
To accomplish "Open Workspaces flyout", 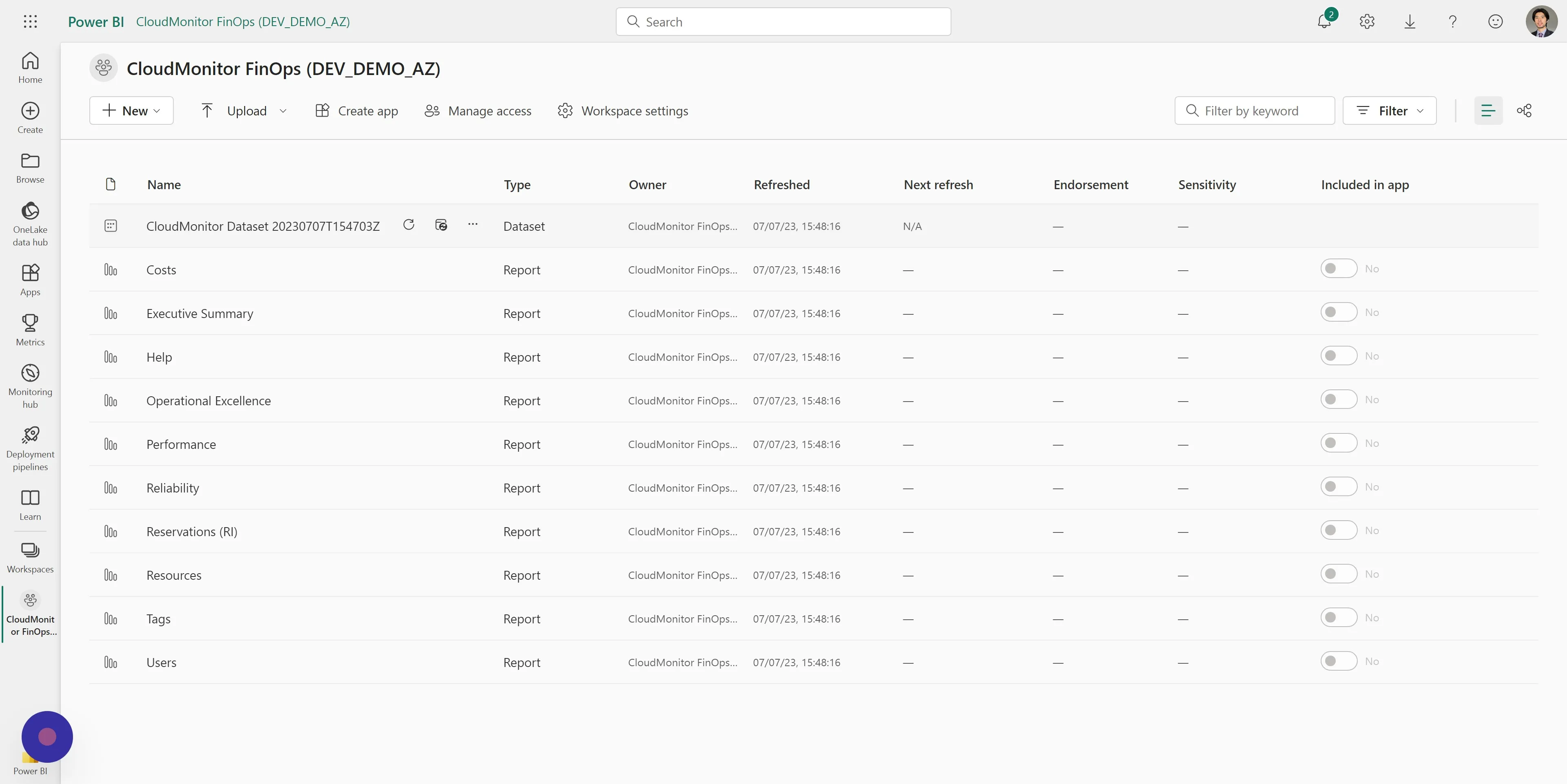I will (30, 557).
